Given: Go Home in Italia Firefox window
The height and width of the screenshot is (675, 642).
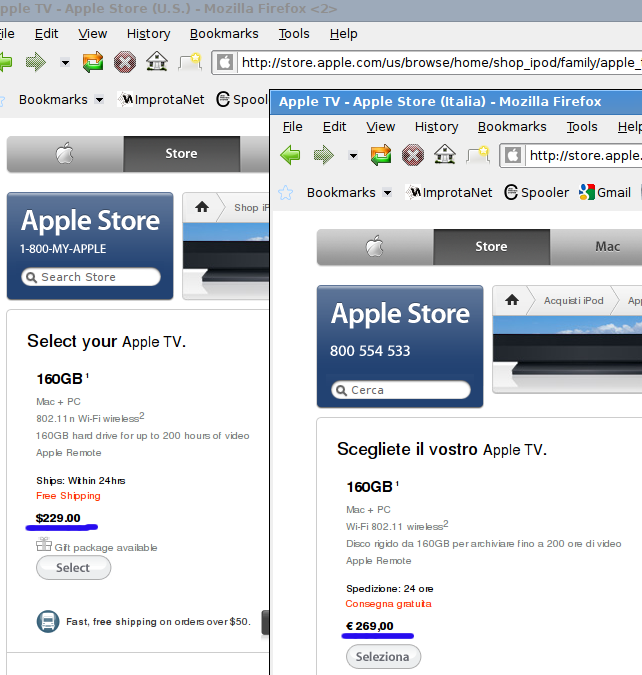Looking at the screenshot, I should (445, 154).
